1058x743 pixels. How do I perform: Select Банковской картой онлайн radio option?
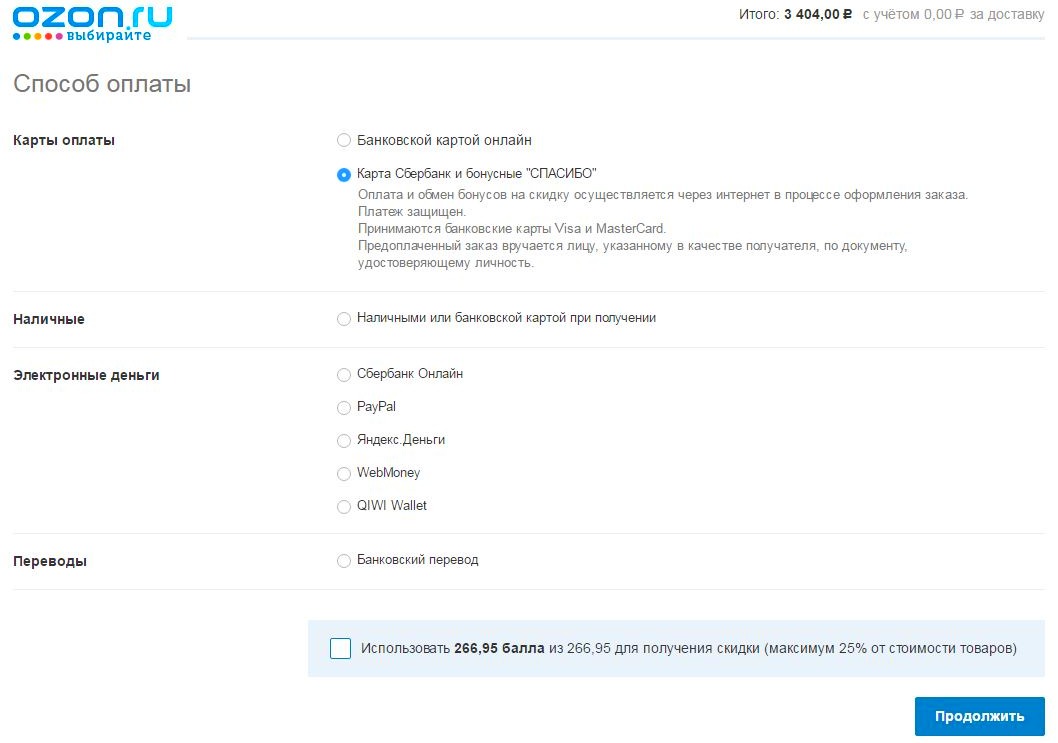[x=344, y=140]
